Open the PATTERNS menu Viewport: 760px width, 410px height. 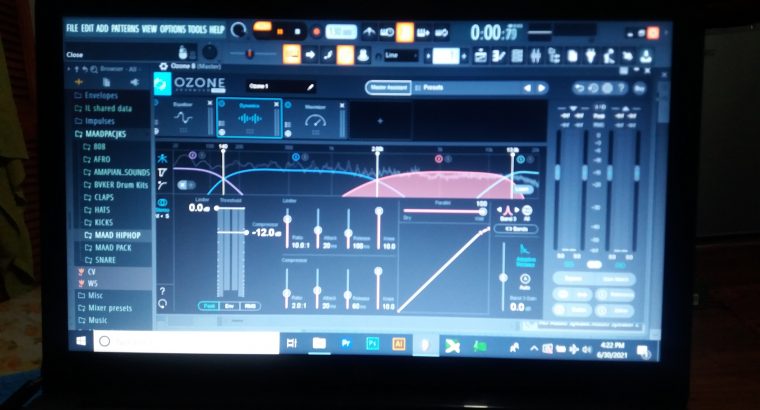click(126, 29)
